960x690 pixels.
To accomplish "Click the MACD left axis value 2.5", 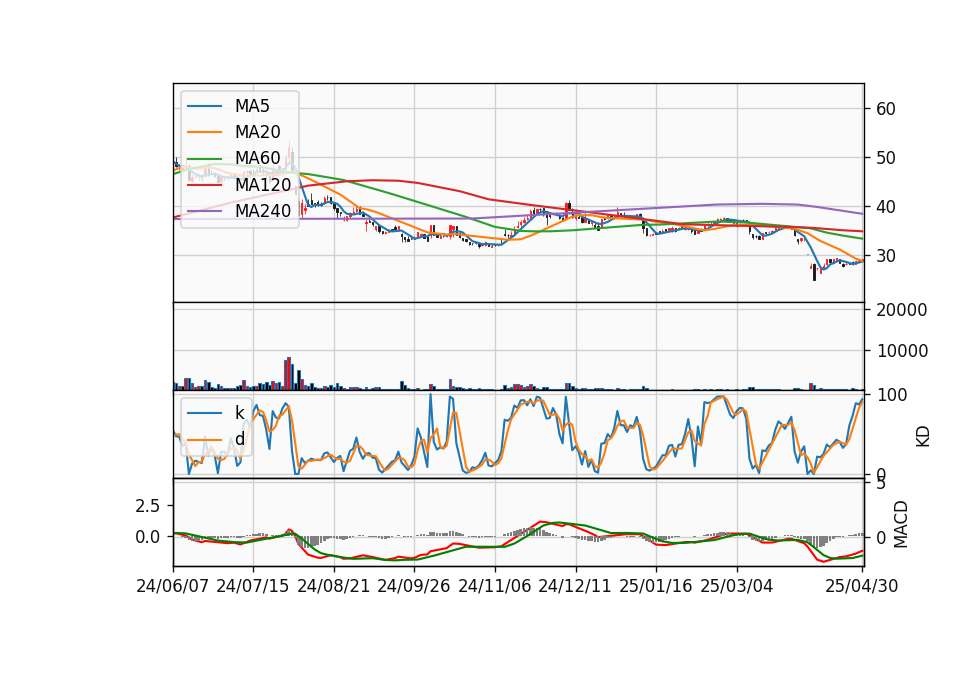I will point(148,506).
